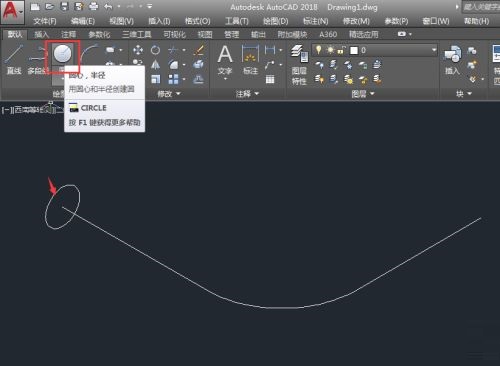This screenshot has width=500, height=366.
Task: Click the Plot (print) icon in quick access
Action: coord(94,7)
